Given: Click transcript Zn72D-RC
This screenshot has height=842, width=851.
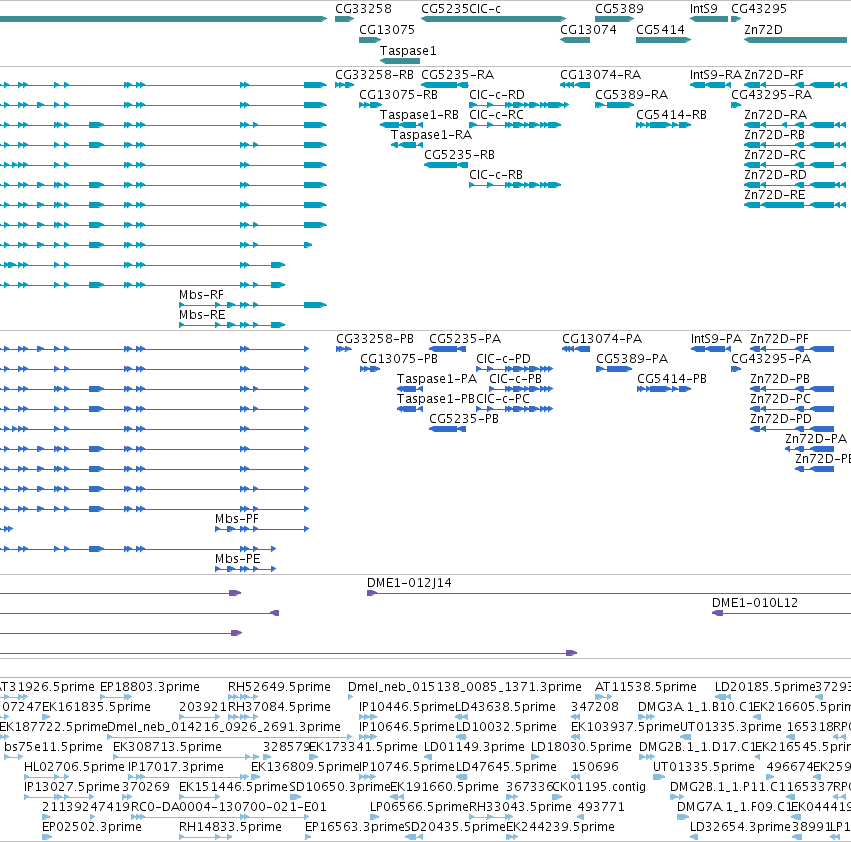Looking at the screenshot, I should [x=795, y=164].
